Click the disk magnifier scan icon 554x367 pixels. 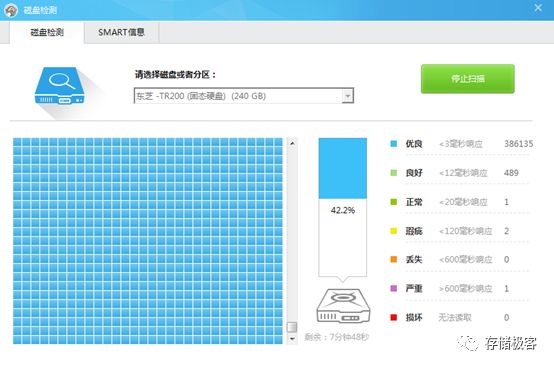(x=60, y=86)
